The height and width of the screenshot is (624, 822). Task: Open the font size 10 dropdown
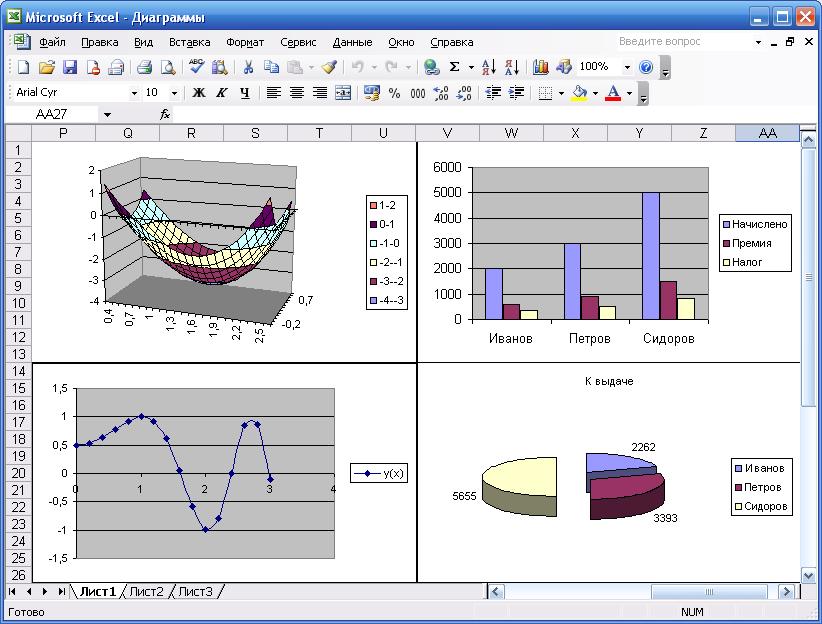point(175,93)
